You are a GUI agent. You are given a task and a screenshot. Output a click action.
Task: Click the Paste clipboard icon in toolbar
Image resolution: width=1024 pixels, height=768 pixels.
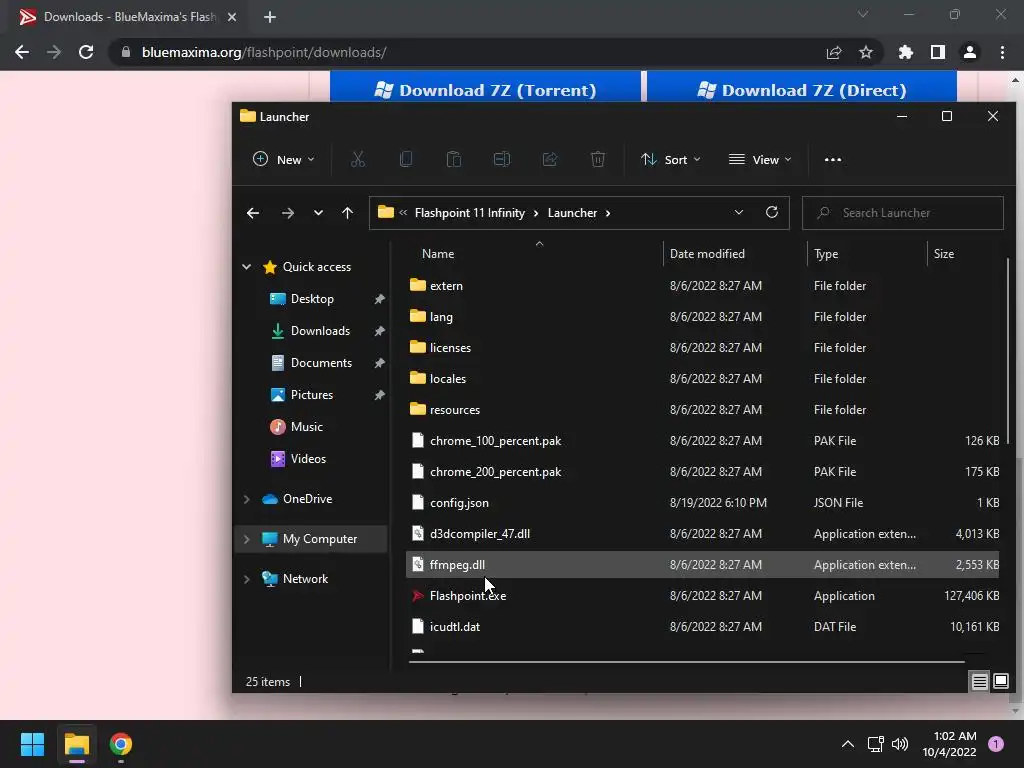pos(454,159)
